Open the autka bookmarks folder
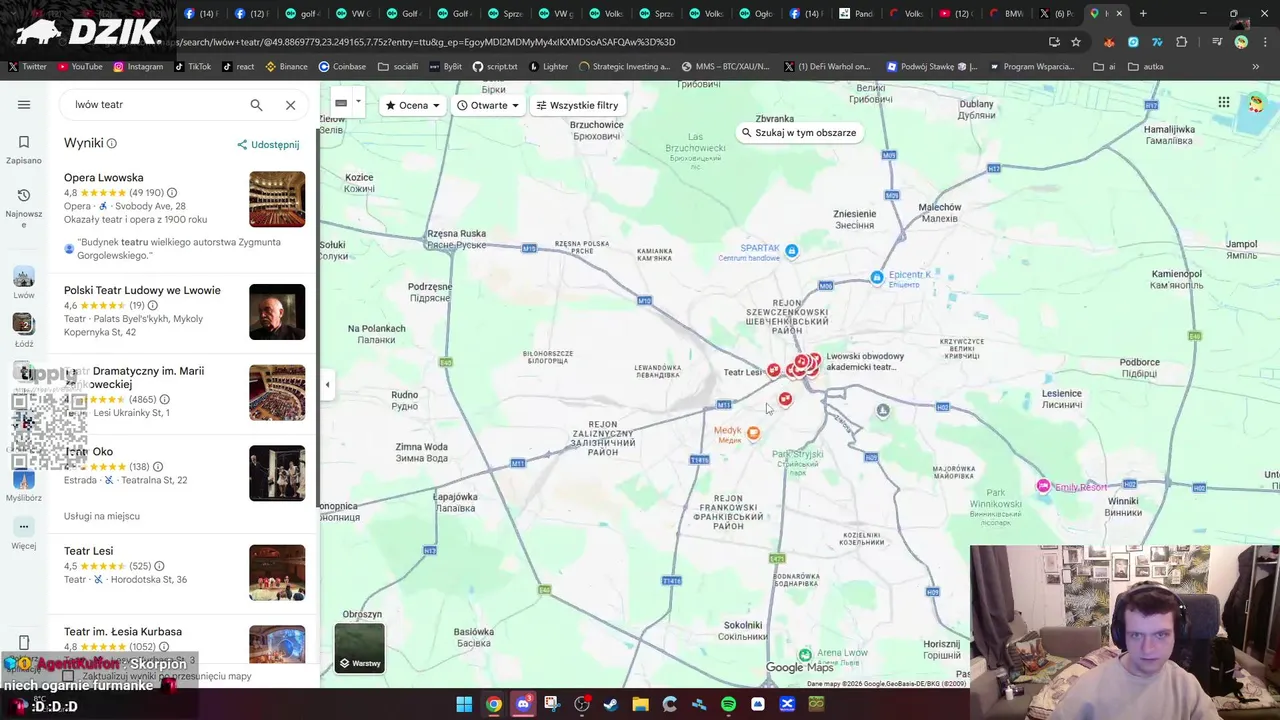The image size is (1280, 720). (1146, 67)
